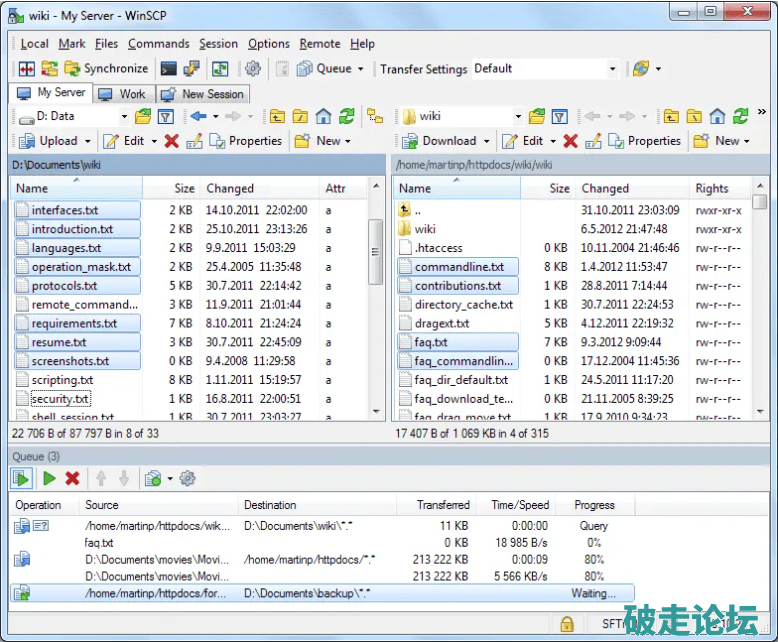Viewport: 778px width, 642px height.
Task: Switch to the Work session tab
Action: pyautogui.click(x=122, y=94)
